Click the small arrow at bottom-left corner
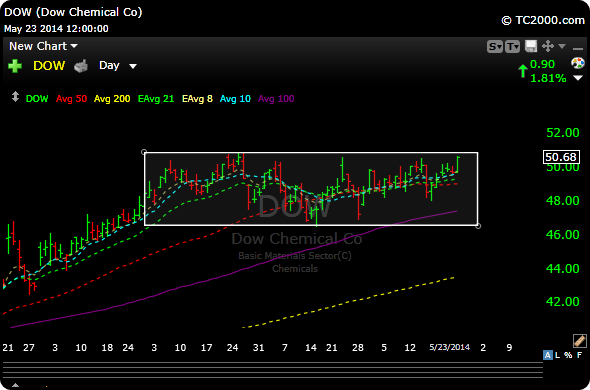Viewport: 590px width, 390px height. pyautogui.click(x=15, y=385)
